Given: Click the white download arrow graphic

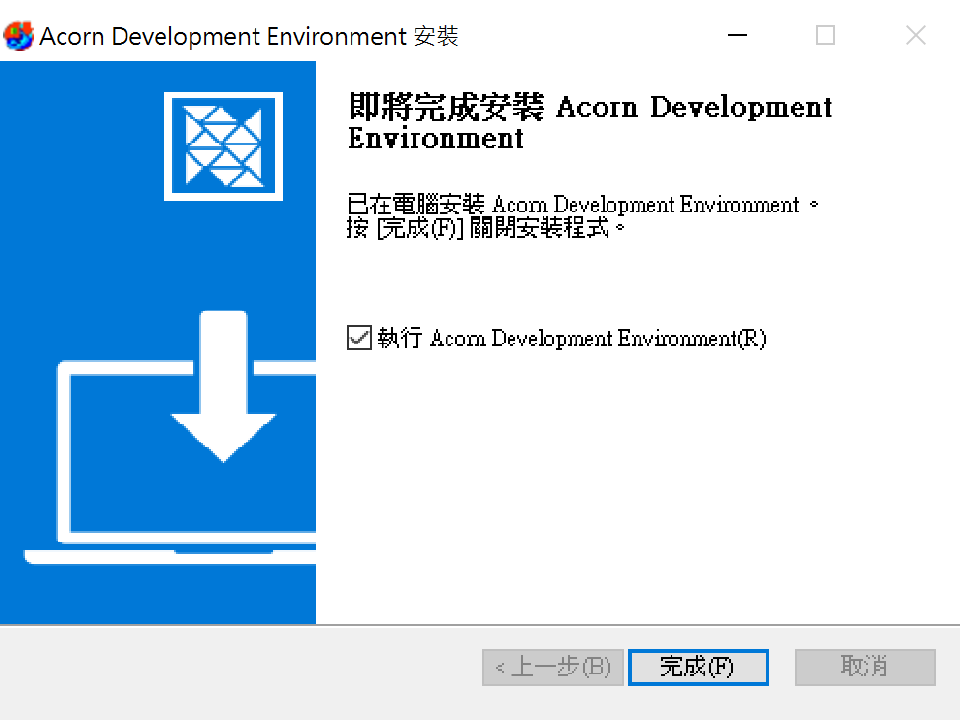Looking at the screenshot, I should coord(222,385).
